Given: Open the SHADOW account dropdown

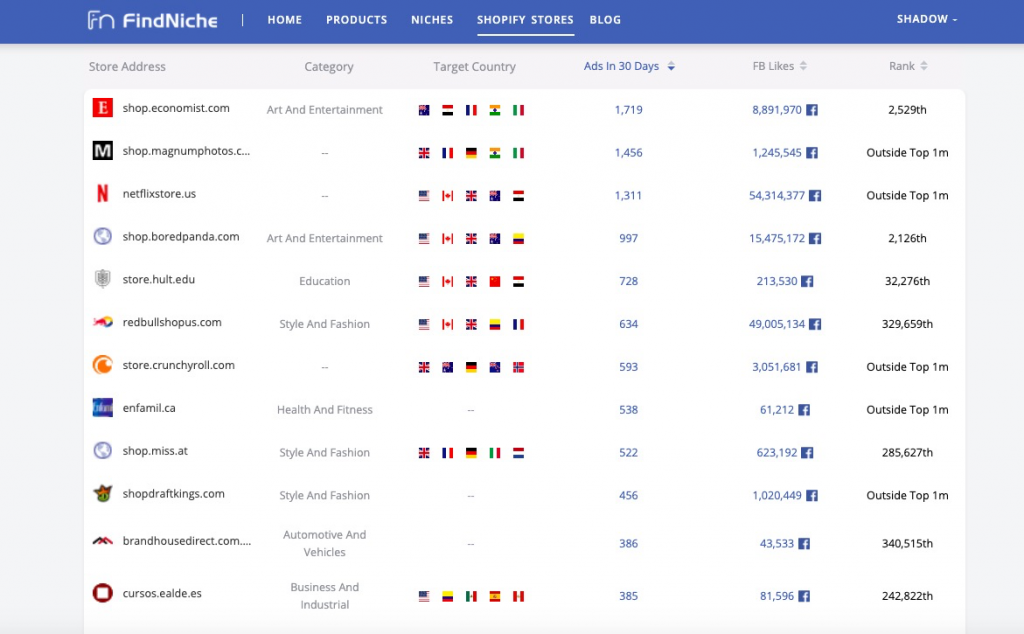Looking at the screenshot, I should [x=927, y=19].
